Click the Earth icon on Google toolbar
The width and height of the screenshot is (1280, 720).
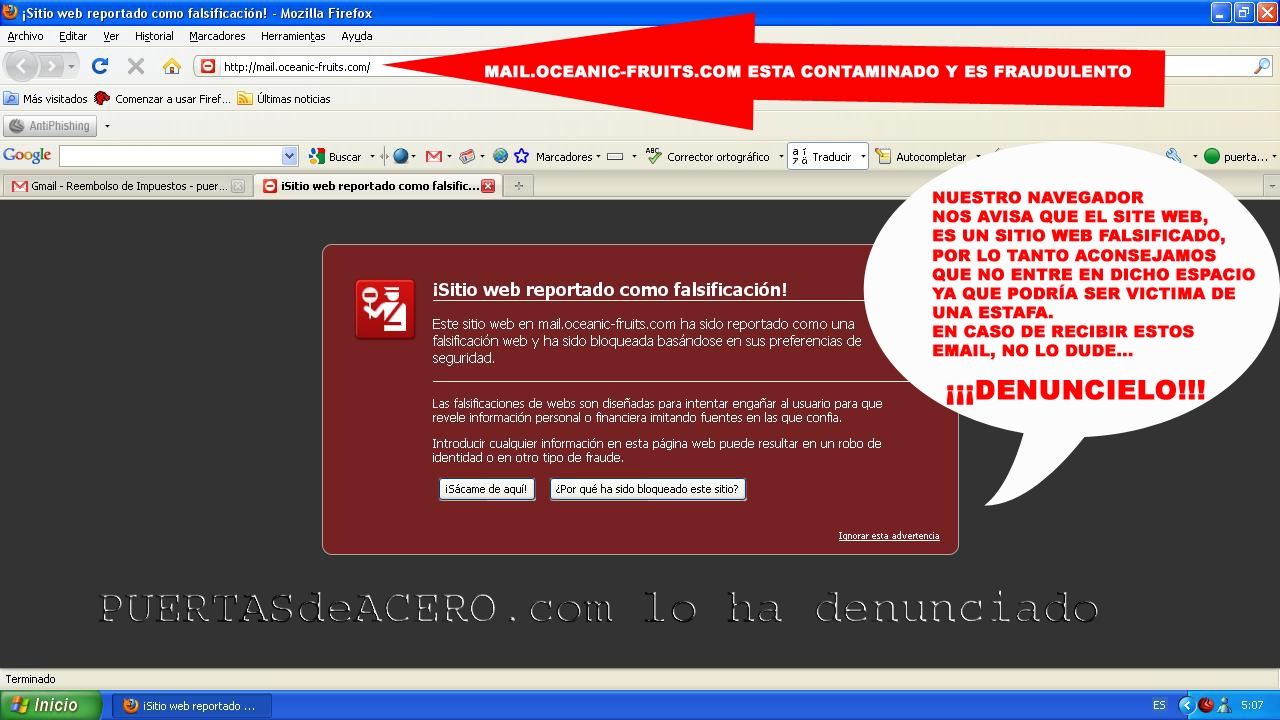[x=500, y=156]
